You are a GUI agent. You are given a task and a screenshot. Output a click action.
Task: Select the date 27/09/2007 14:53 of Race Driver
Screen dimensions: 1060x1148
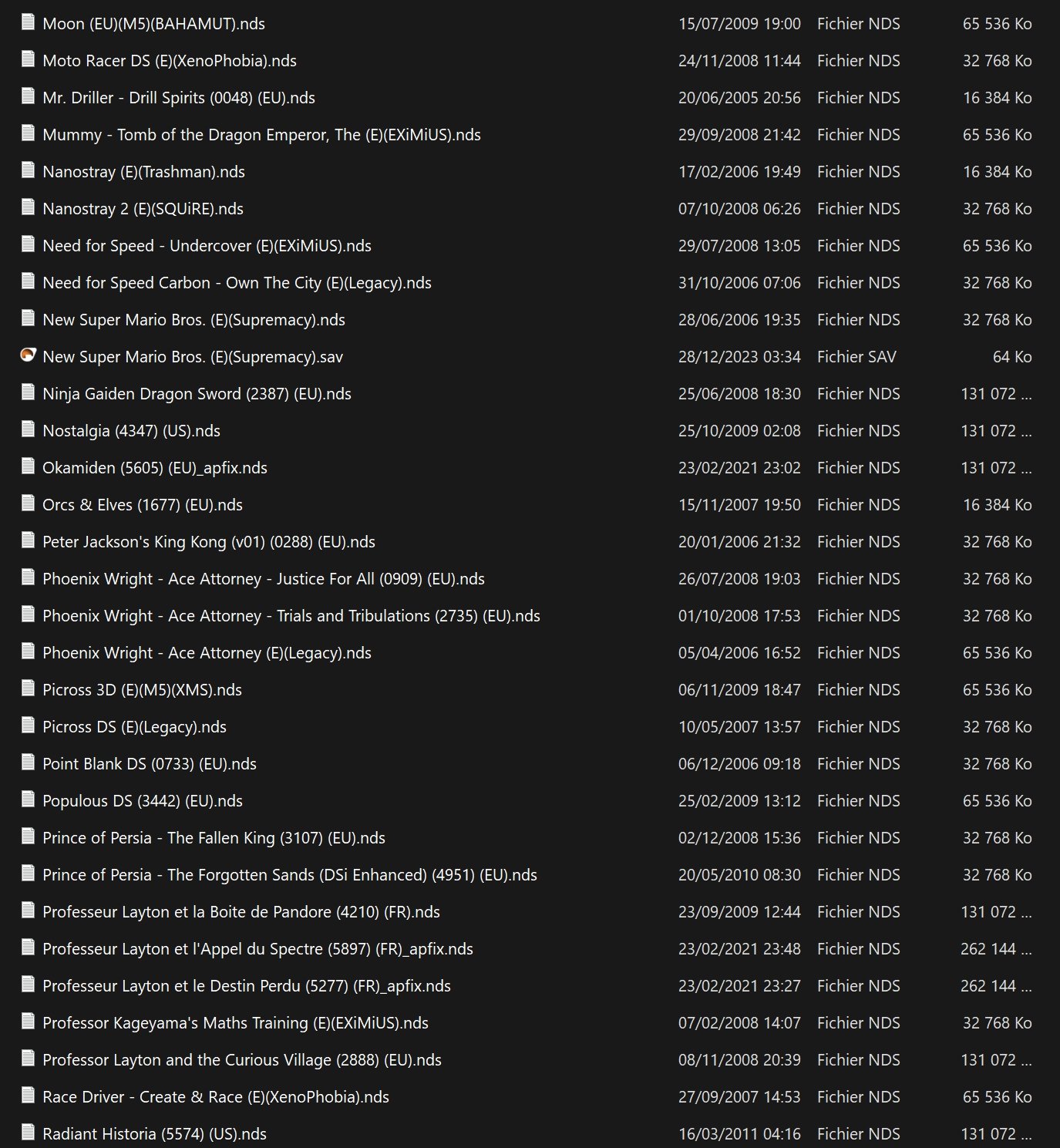[739, 1097]
